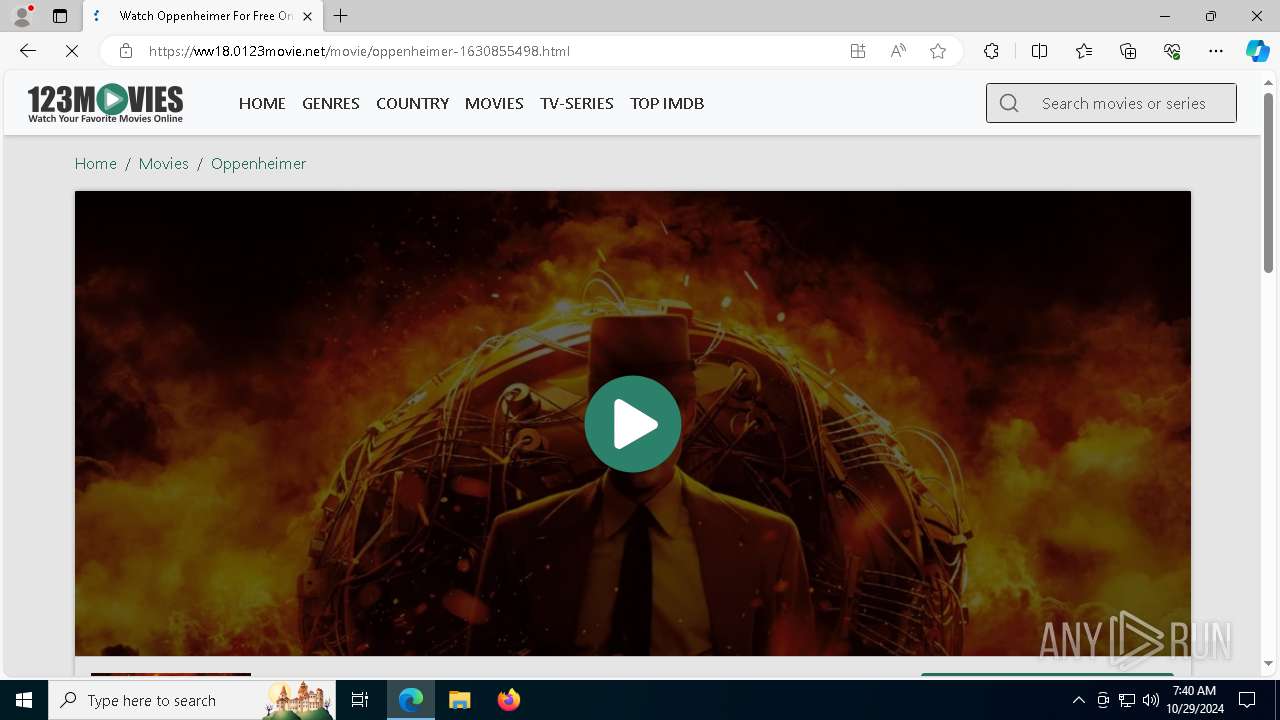This screenshot has width=1280, height=720.
Task: Click the search magnifier icon
Action: (x=1009, y=103)
